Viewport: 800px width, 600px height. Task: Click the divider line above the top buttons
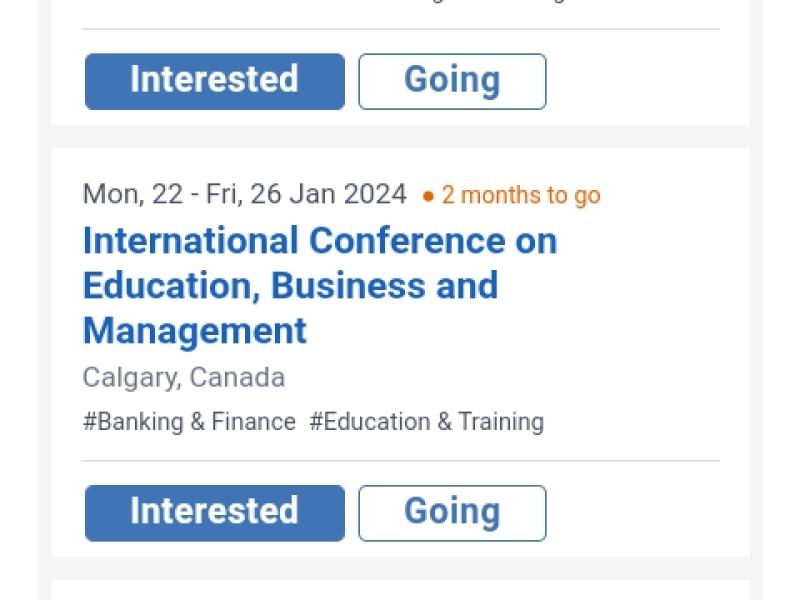(400, 29)
